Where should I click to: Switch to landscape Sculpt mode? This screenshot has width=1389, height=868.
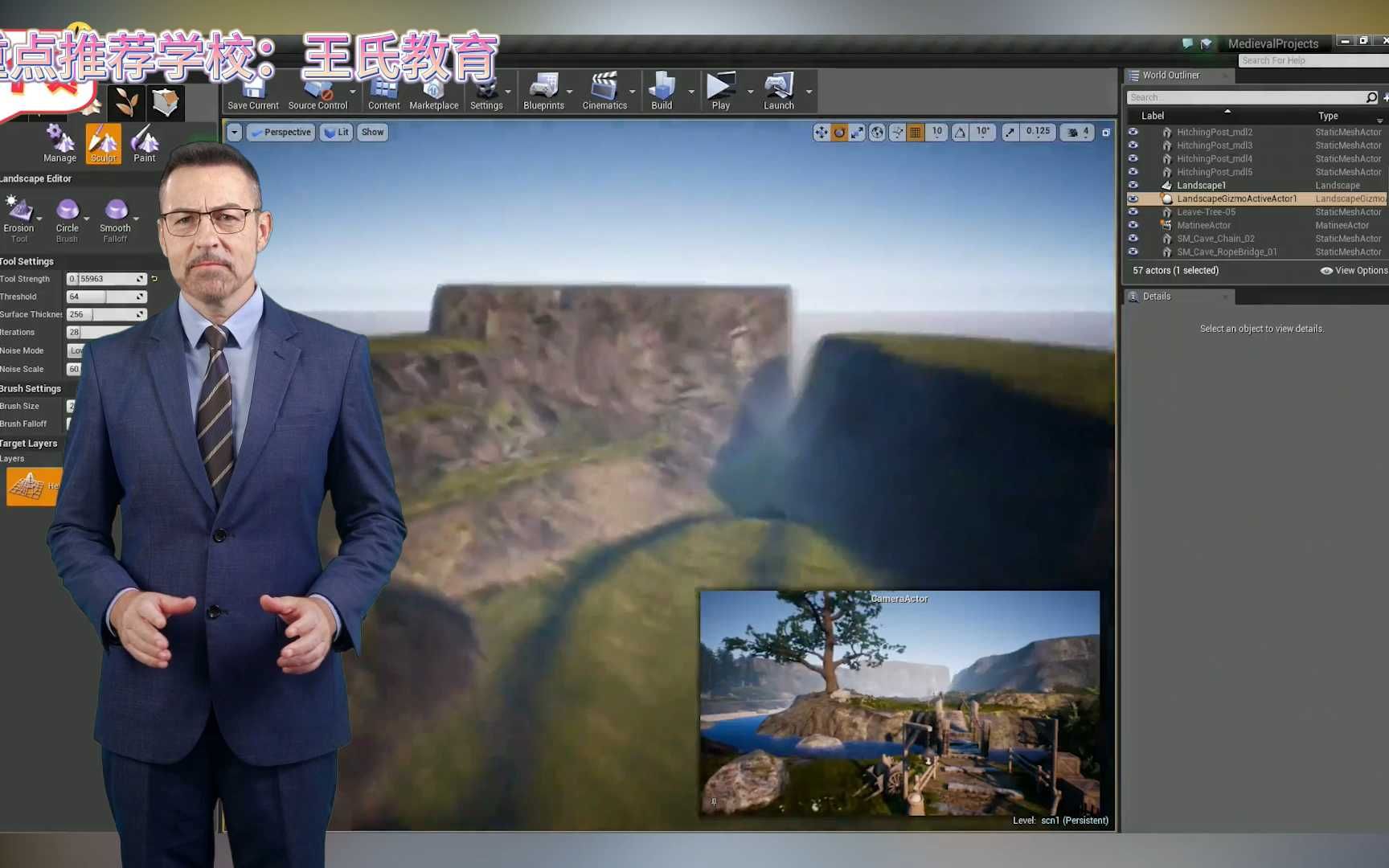(103, 144)
